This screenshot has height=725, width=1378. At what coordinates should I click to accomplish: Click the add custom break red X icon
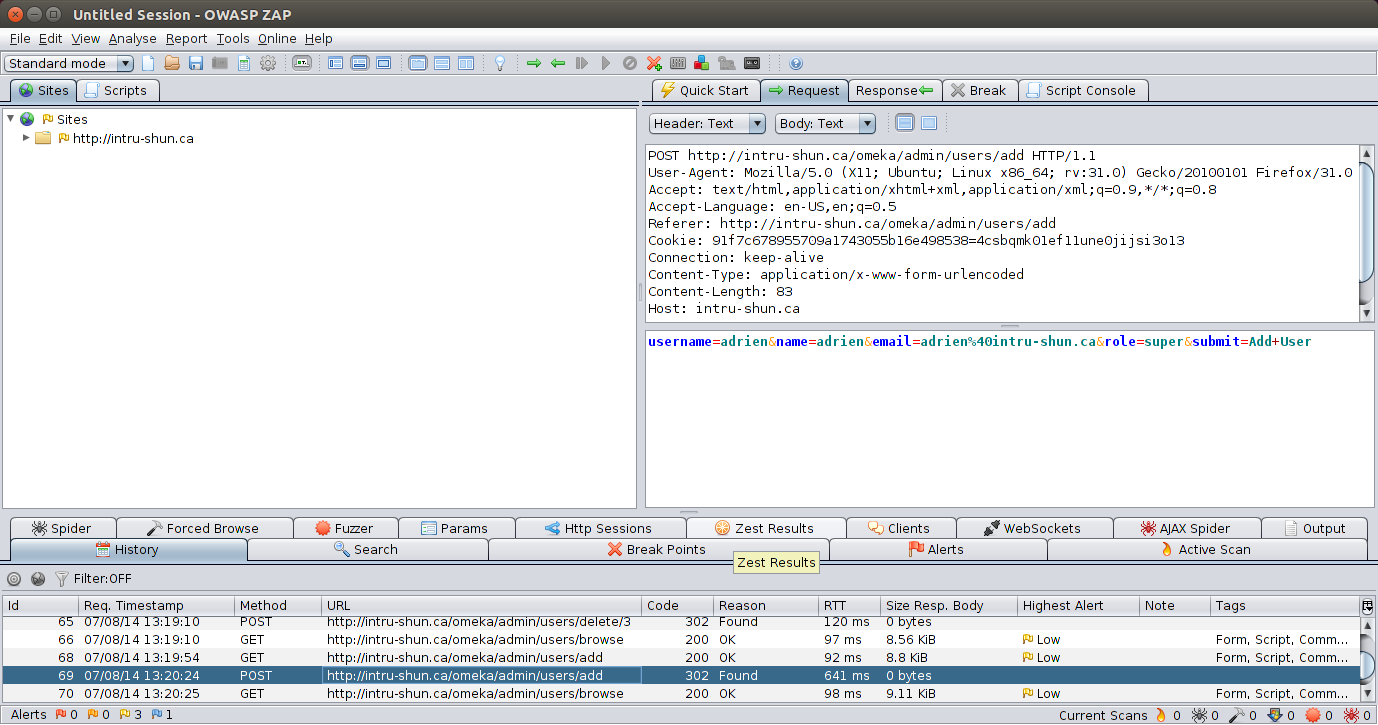click(653, 63)
